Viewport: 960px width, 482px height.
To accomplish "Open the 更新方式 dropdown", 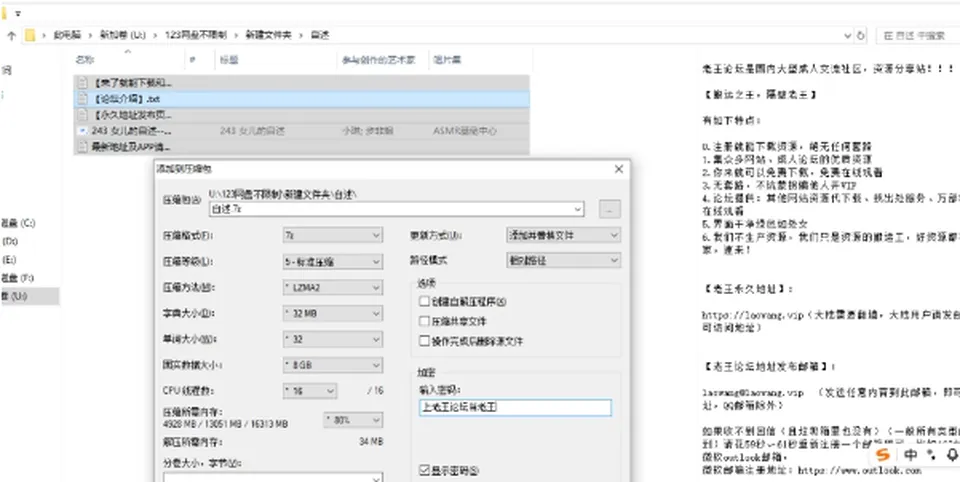I will pyautogui.click(x=563, y=235).
